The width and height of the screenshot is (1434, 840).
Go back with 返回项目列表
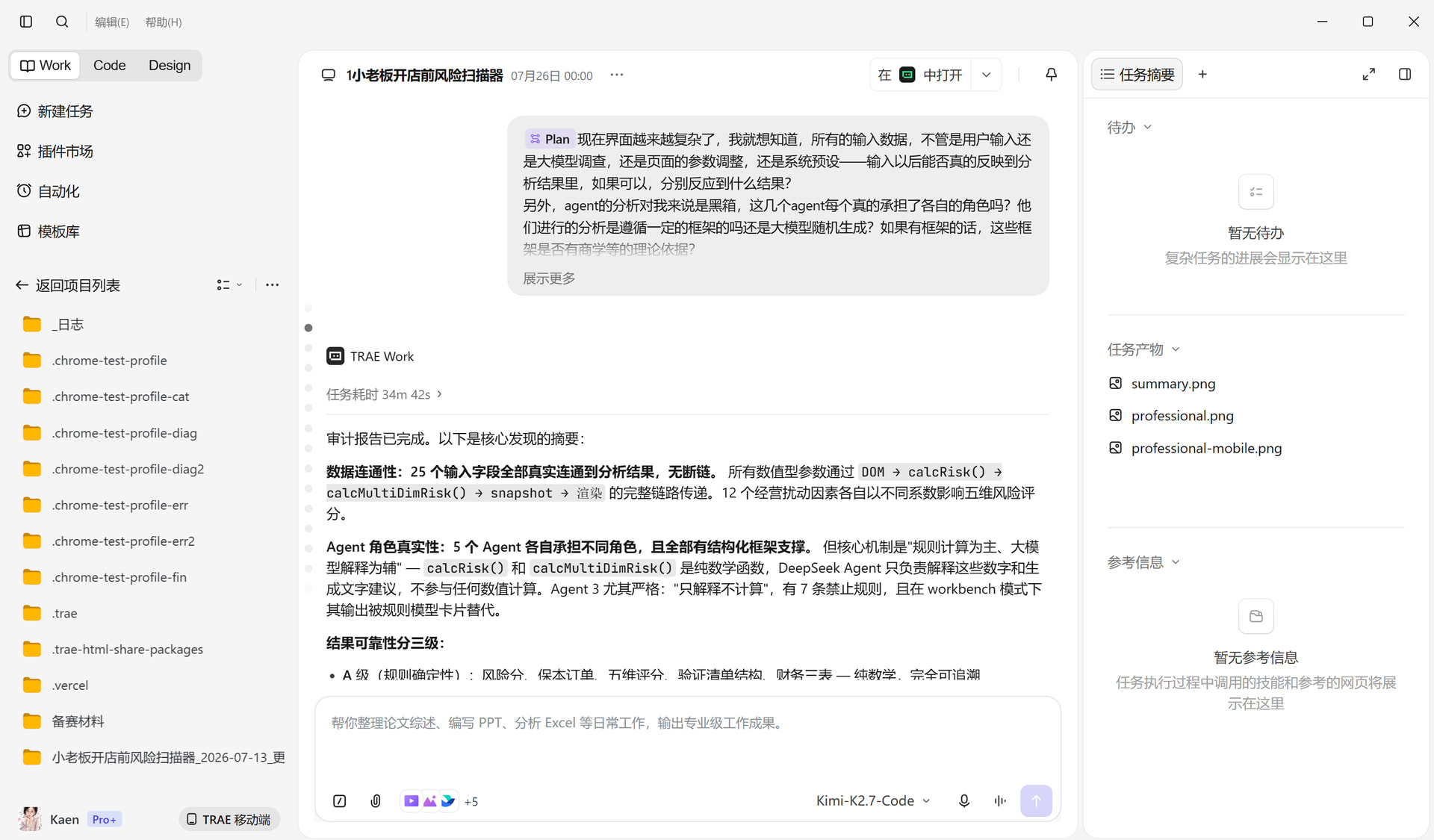click(68, 285)
